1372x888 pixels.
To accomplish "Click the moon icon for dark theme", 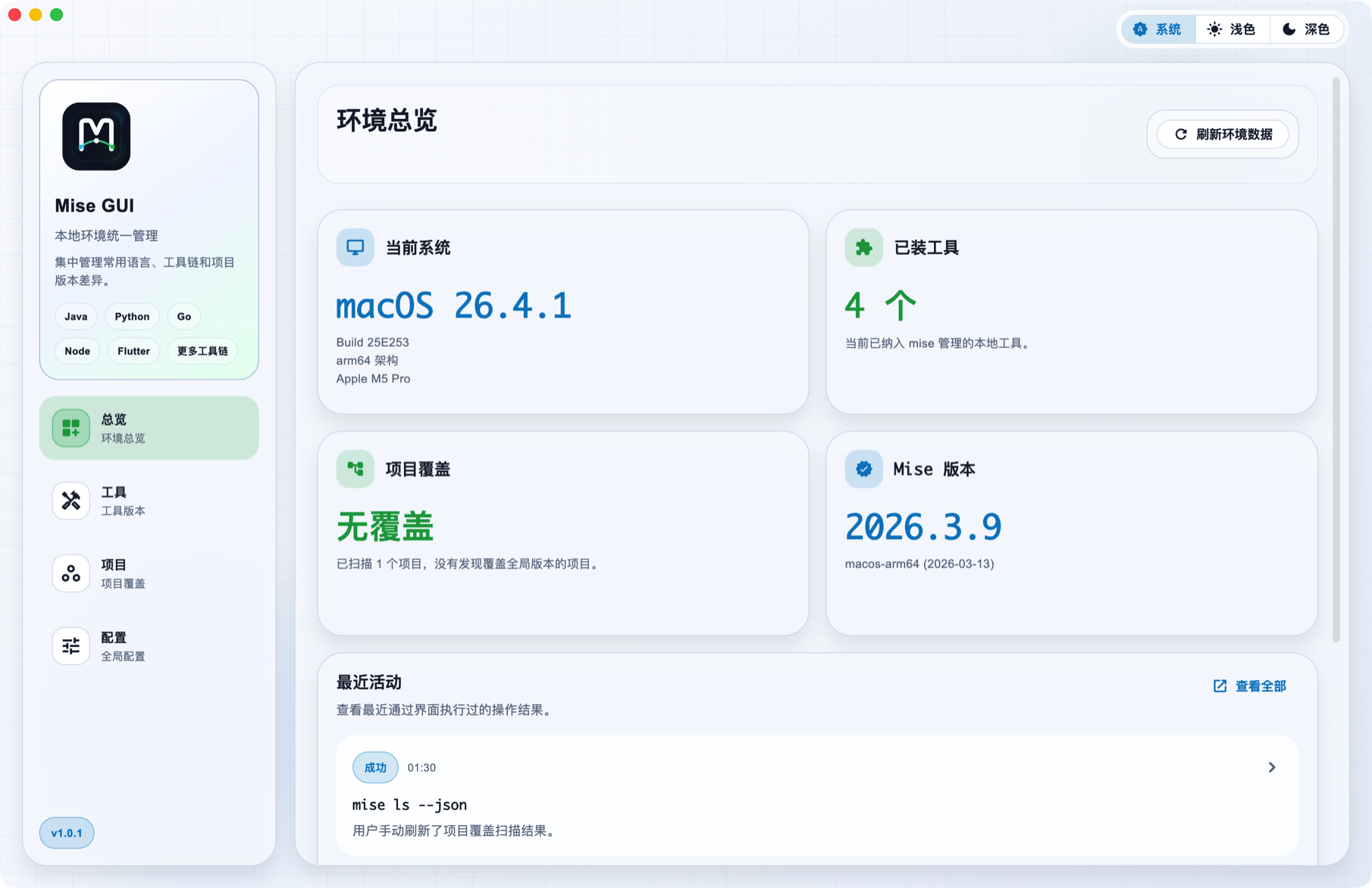I will coord(1289,30).
